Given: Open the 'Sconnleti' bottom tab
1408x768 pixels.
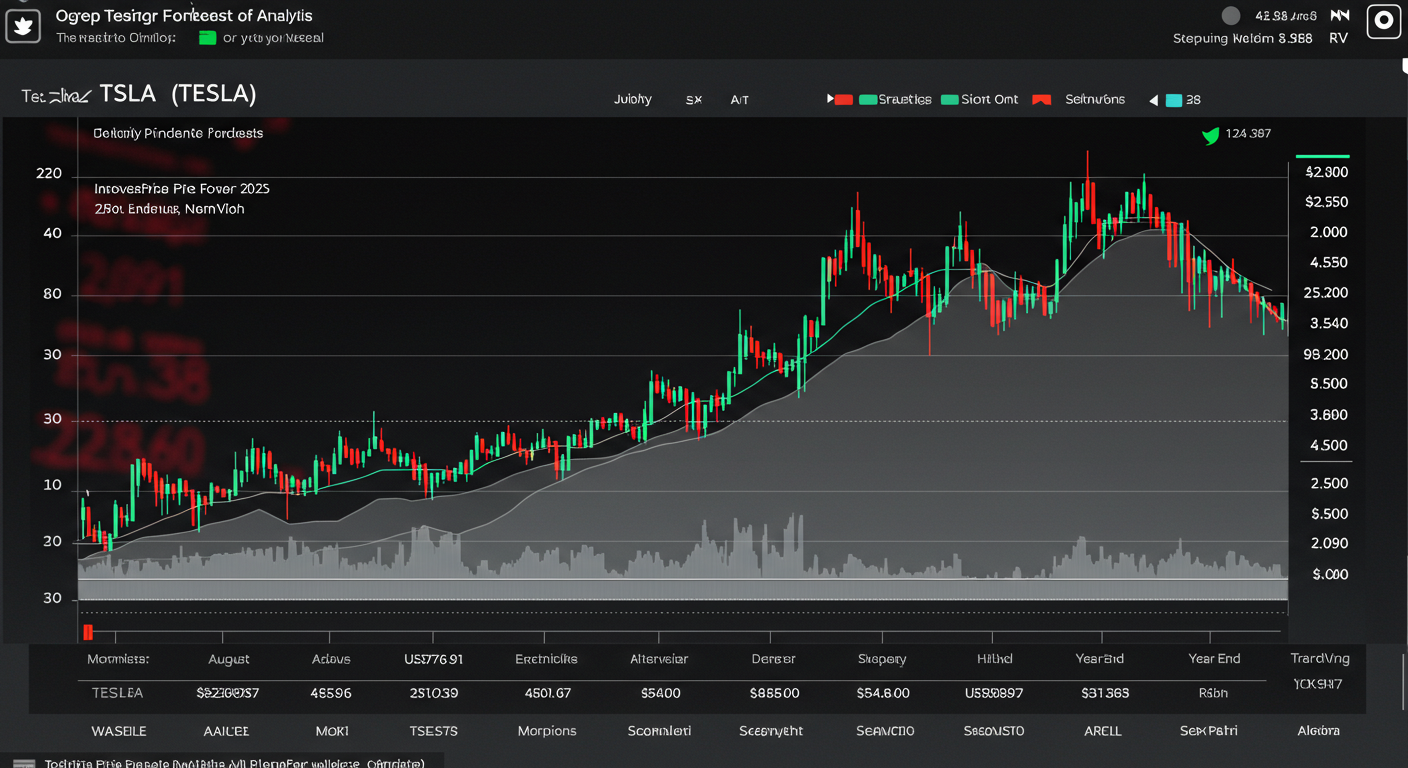Looking at the screenshot, I should coord(659,731).
